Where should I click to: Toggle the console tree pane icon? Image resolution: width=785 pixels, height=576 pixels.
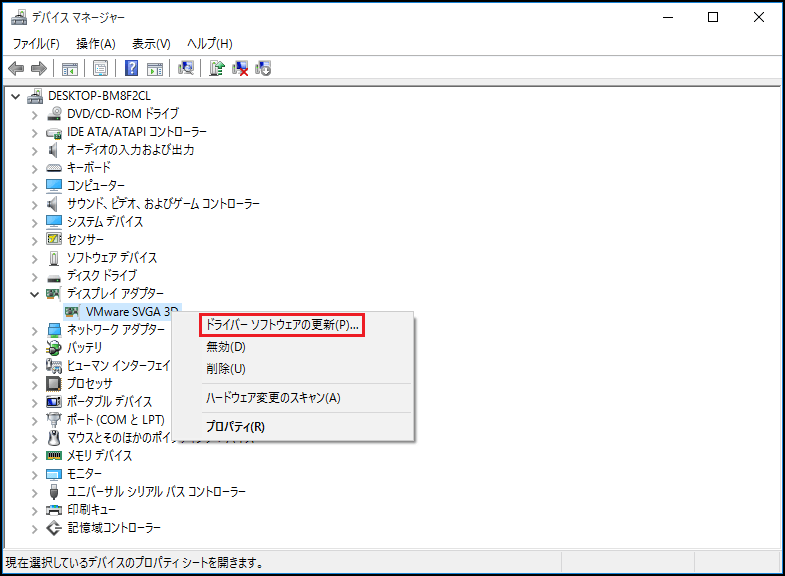70,69
